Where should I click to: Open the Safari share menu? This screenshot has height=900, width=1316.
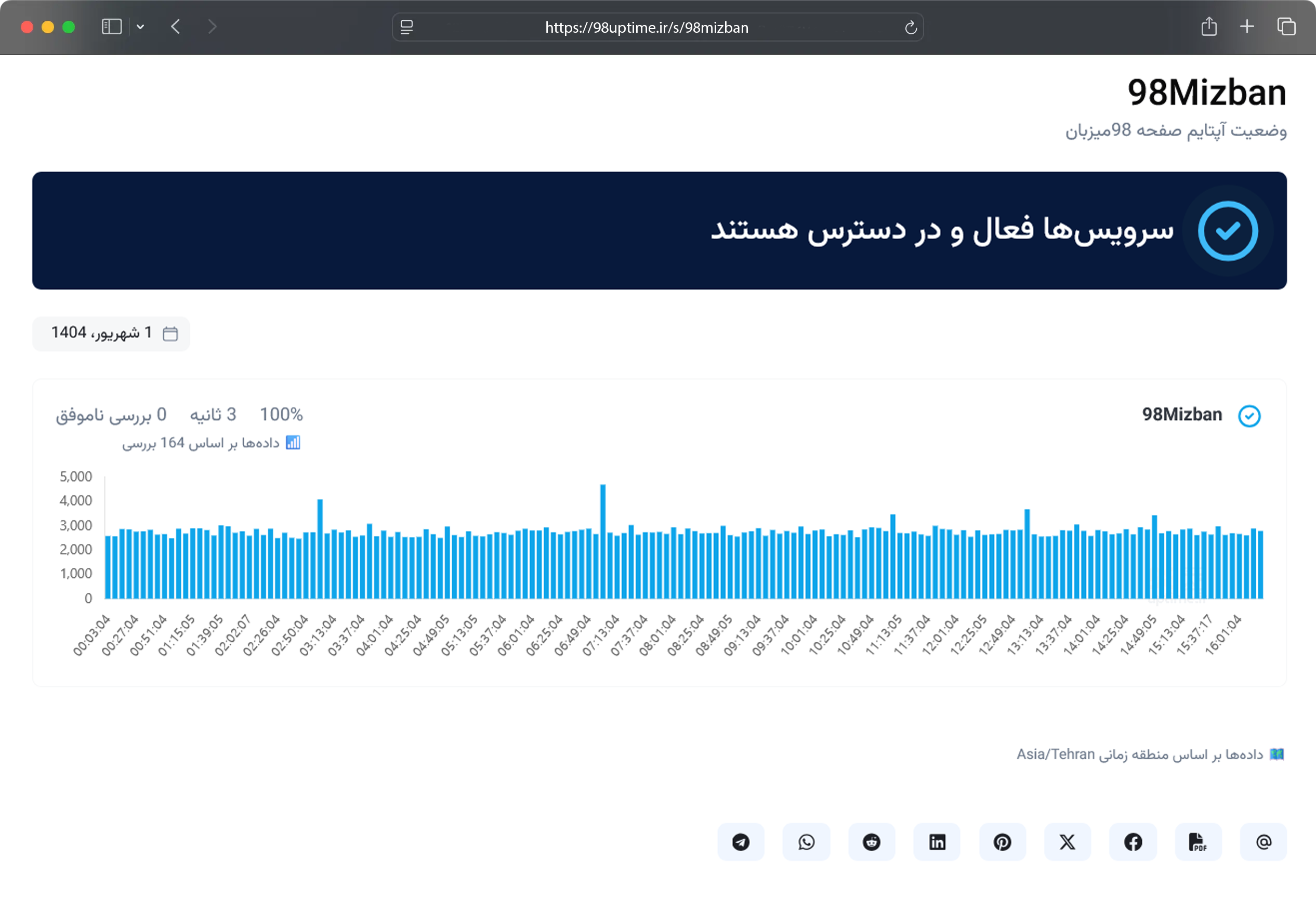click(1209, 27)
